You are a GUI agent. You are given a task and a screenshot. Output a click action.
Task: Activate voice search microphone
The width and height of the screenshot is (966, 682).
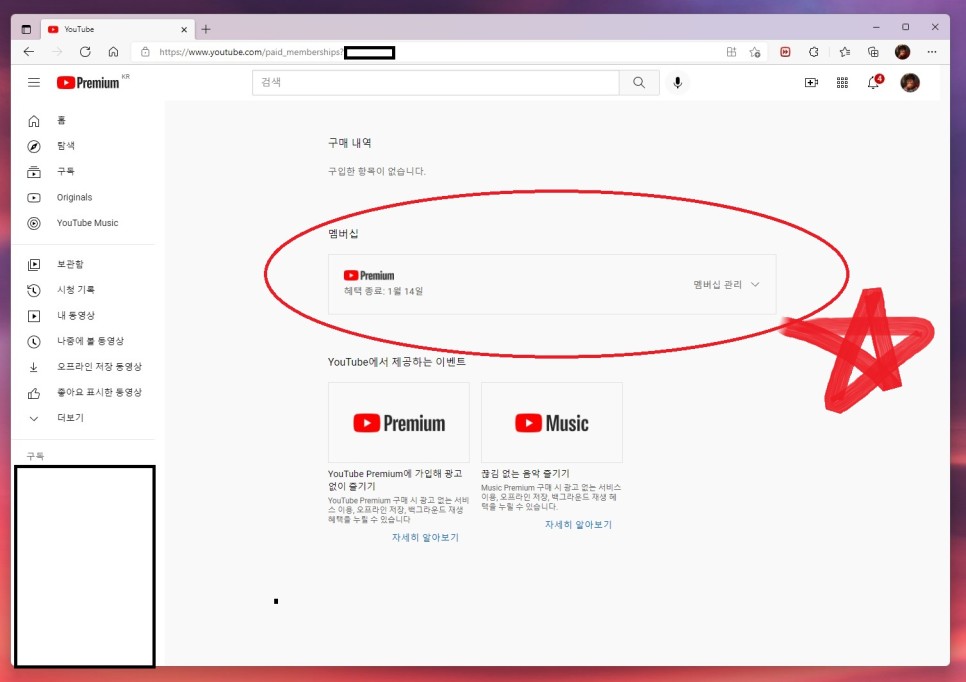click(677, 83)
